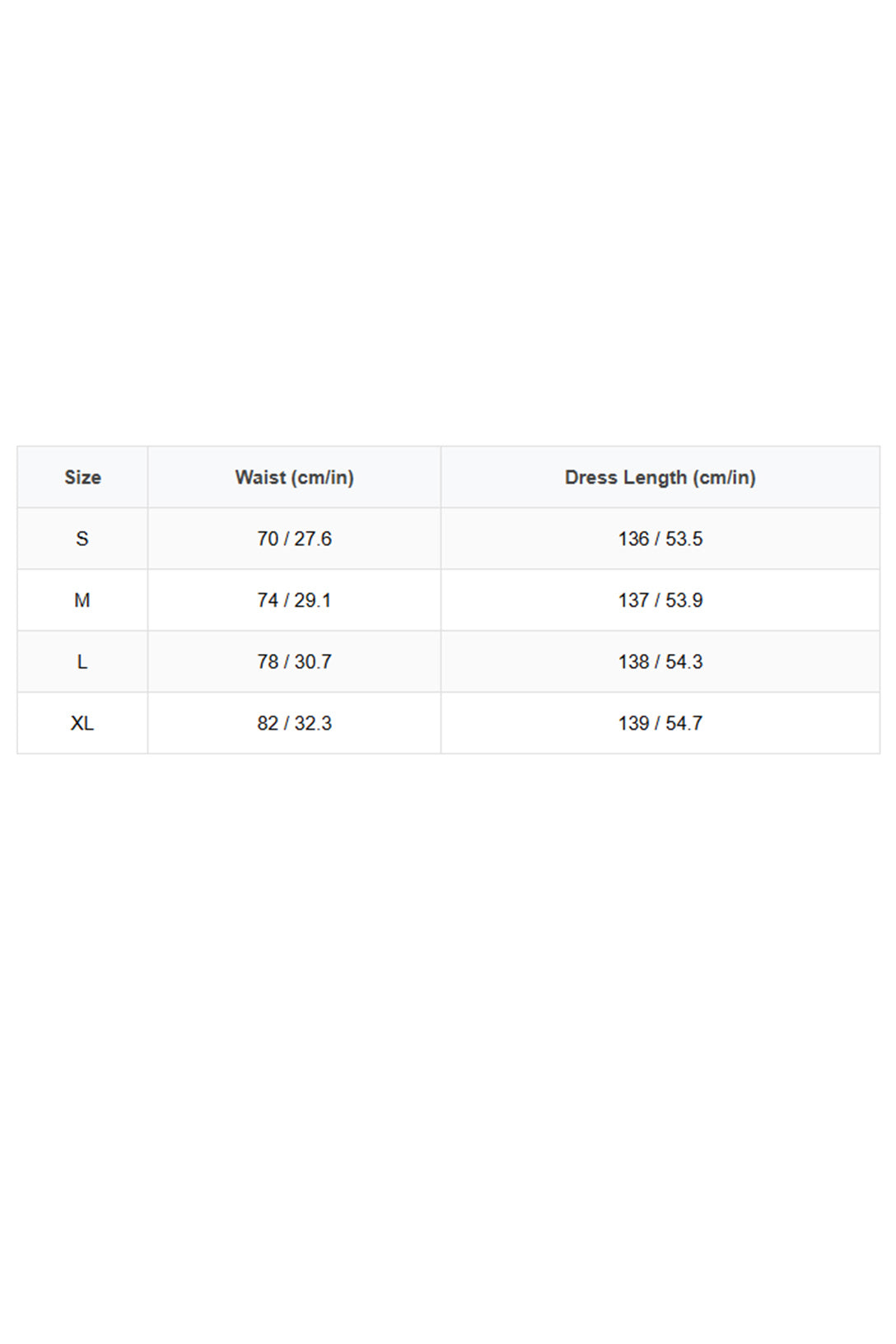This screenshot has width=896, height=1344.
Task: Click the 74 / 29.1 waist cell
Action: (x=294, y=600)
